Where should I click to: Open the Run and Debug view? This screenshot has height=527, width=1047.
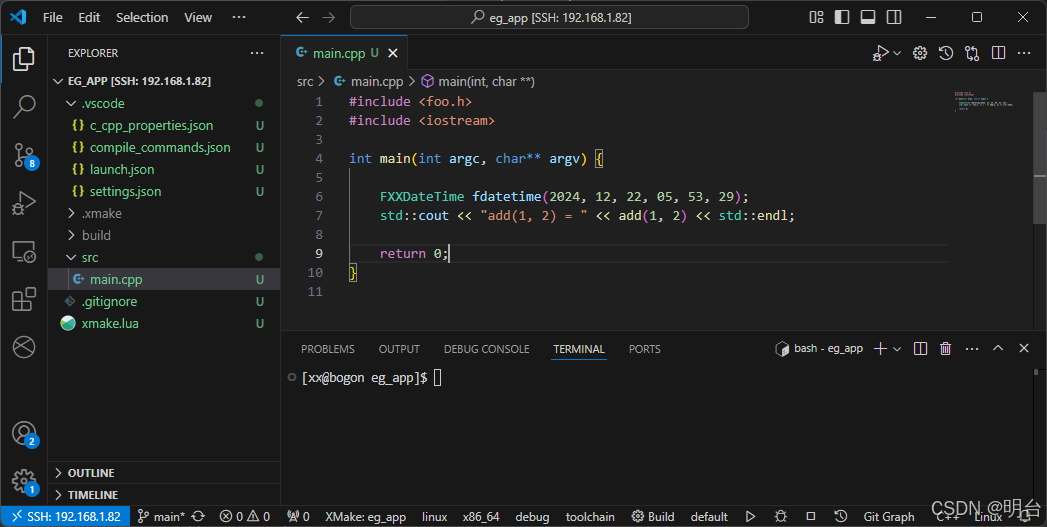click(23, 203)
